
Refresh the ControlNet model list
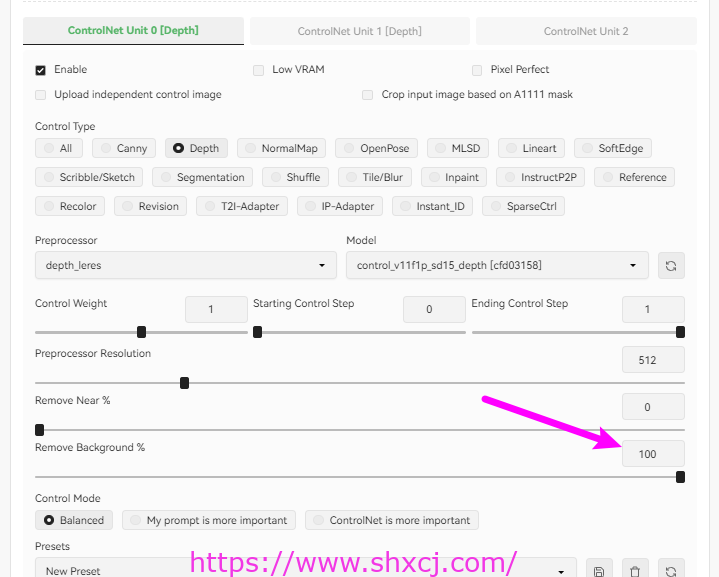point(671,266)
